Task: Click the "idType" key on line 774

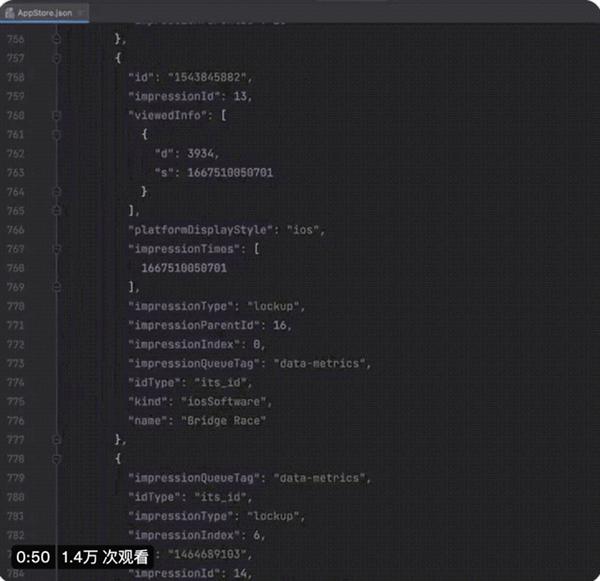Action: (155, 382)
